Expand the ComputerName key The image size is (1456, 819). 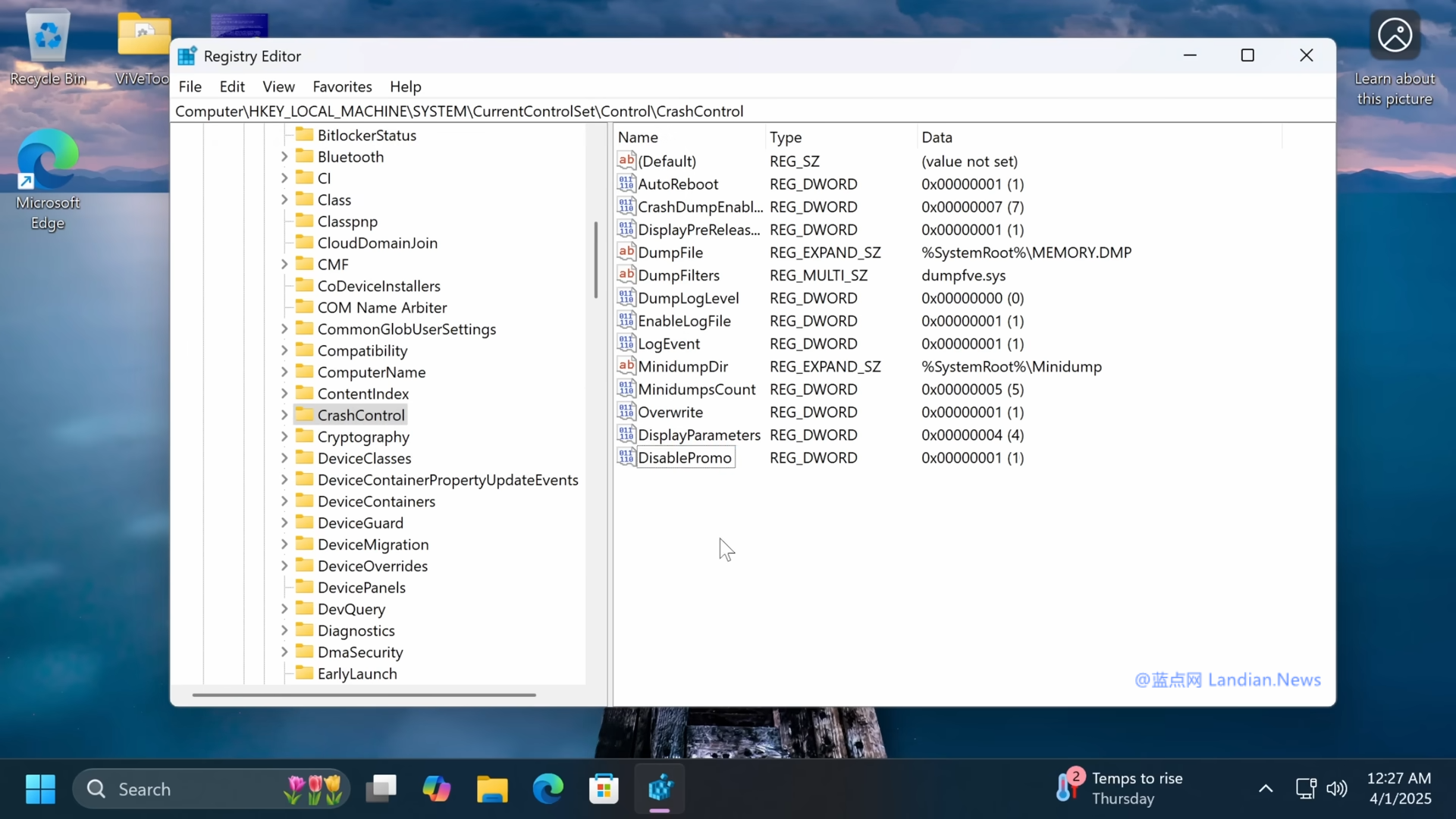point(284,372)
